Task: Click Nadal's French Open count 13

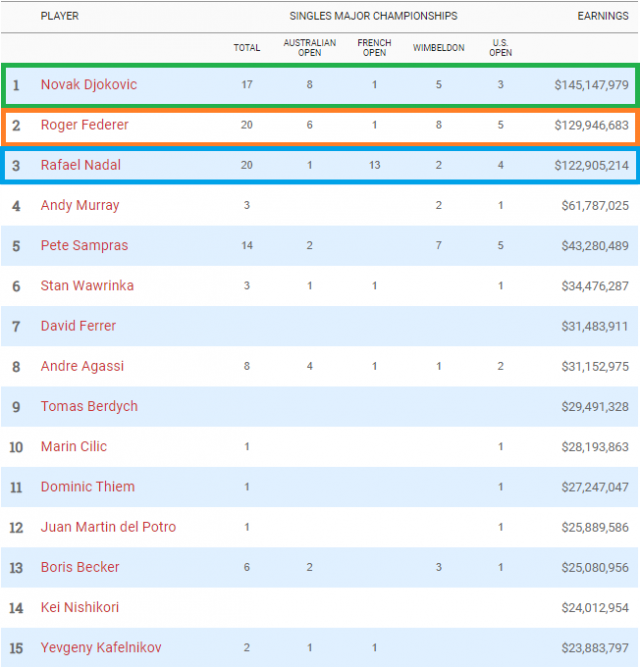Action: 374,165
